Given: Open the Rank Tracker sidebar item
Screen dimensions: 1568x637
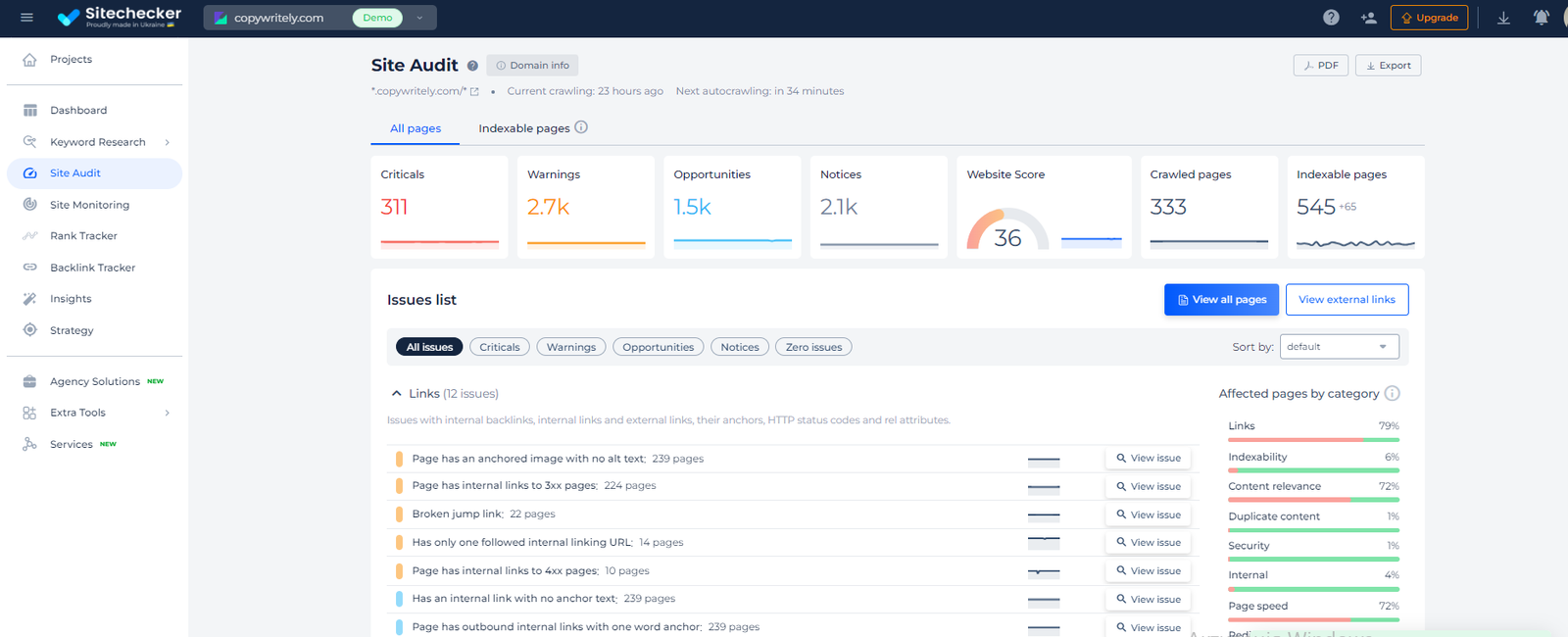Looking at the screenshot, I should point(83,236).
